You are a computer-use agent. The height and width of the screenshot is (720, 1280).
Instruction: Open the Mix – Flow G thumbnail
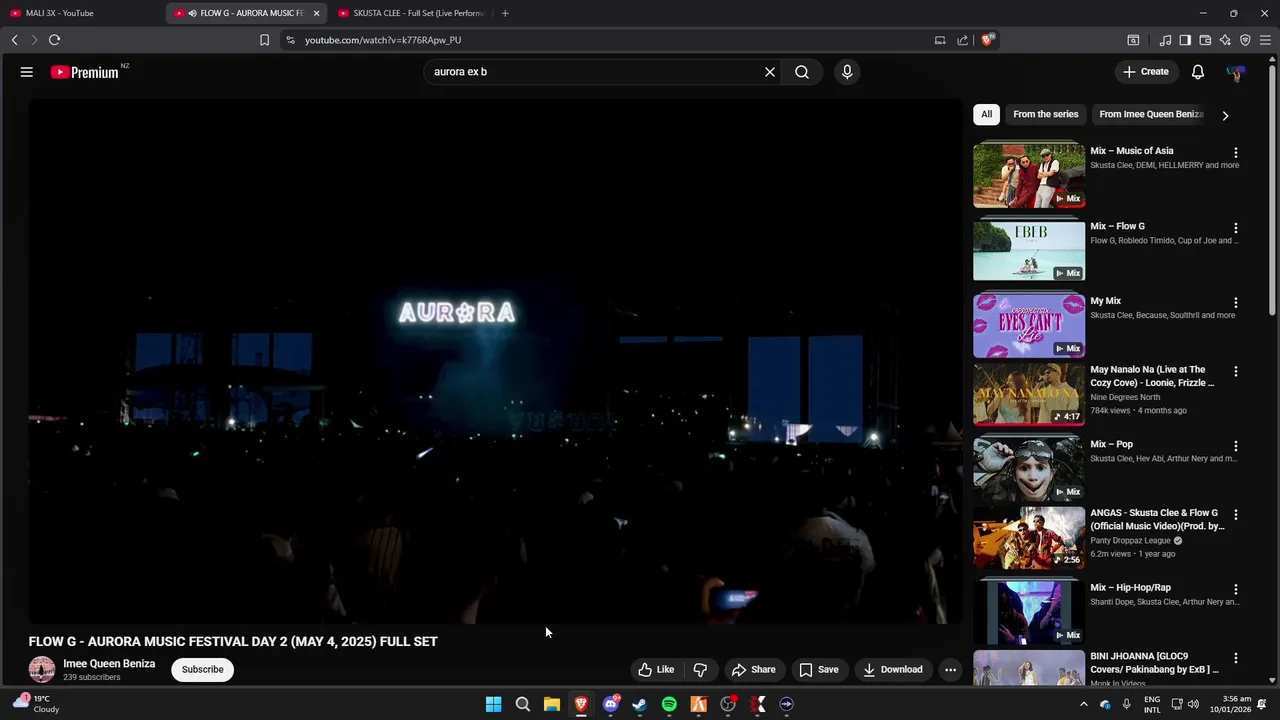point(1029,250)
